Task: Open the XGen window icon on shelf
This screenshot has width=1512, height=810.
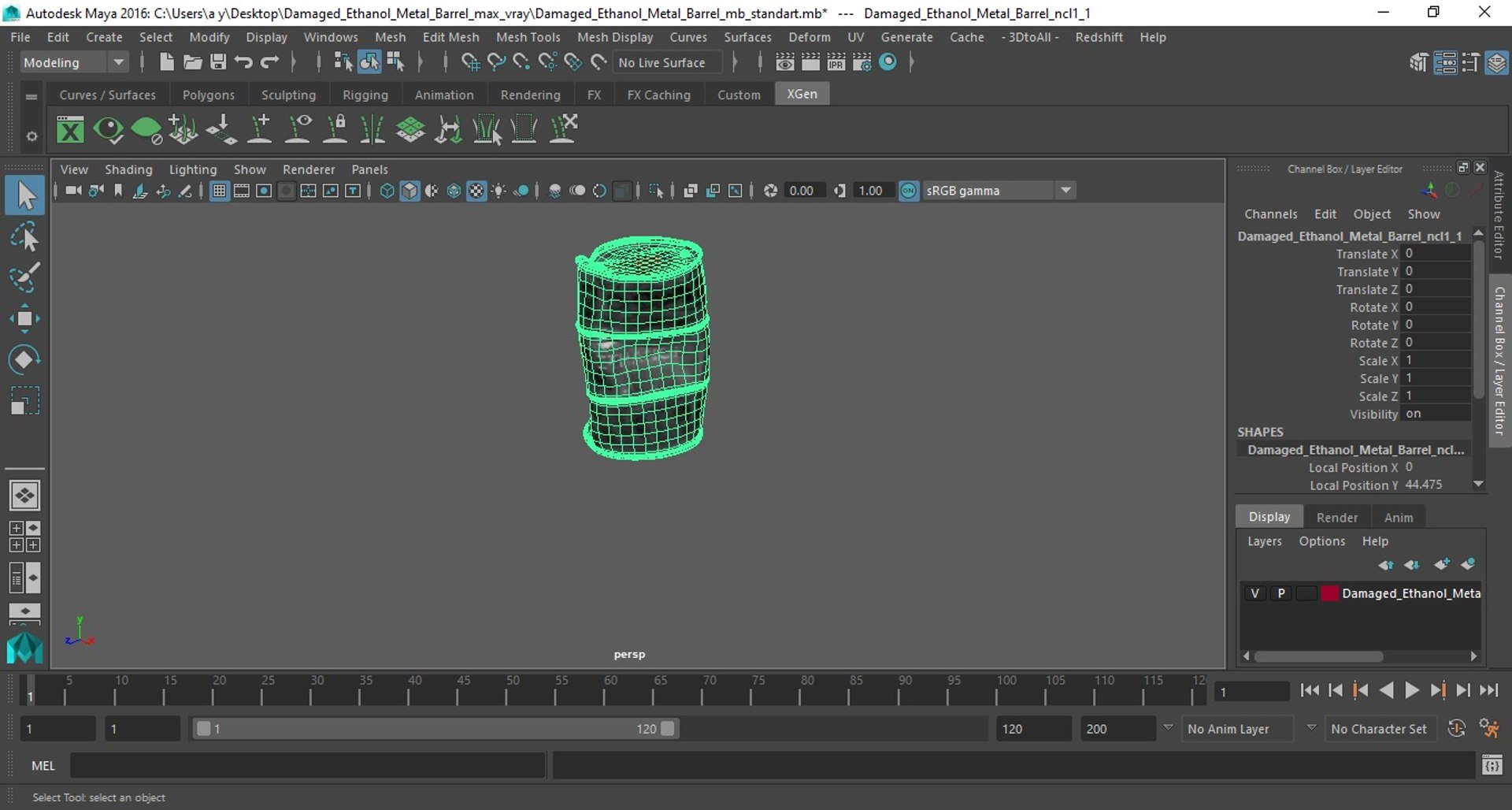Action: click(x=70, y=129)
